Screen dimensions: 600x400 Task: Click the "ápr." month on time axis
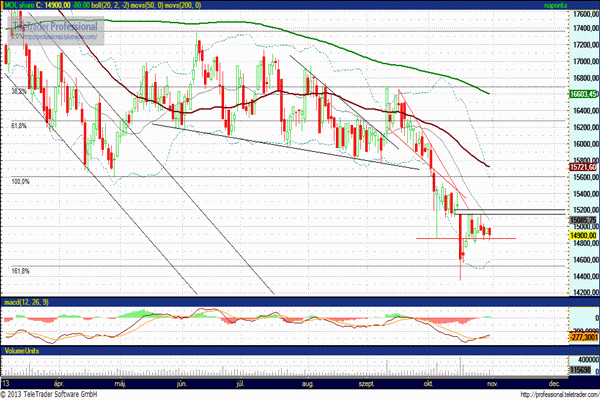(59, 383)
